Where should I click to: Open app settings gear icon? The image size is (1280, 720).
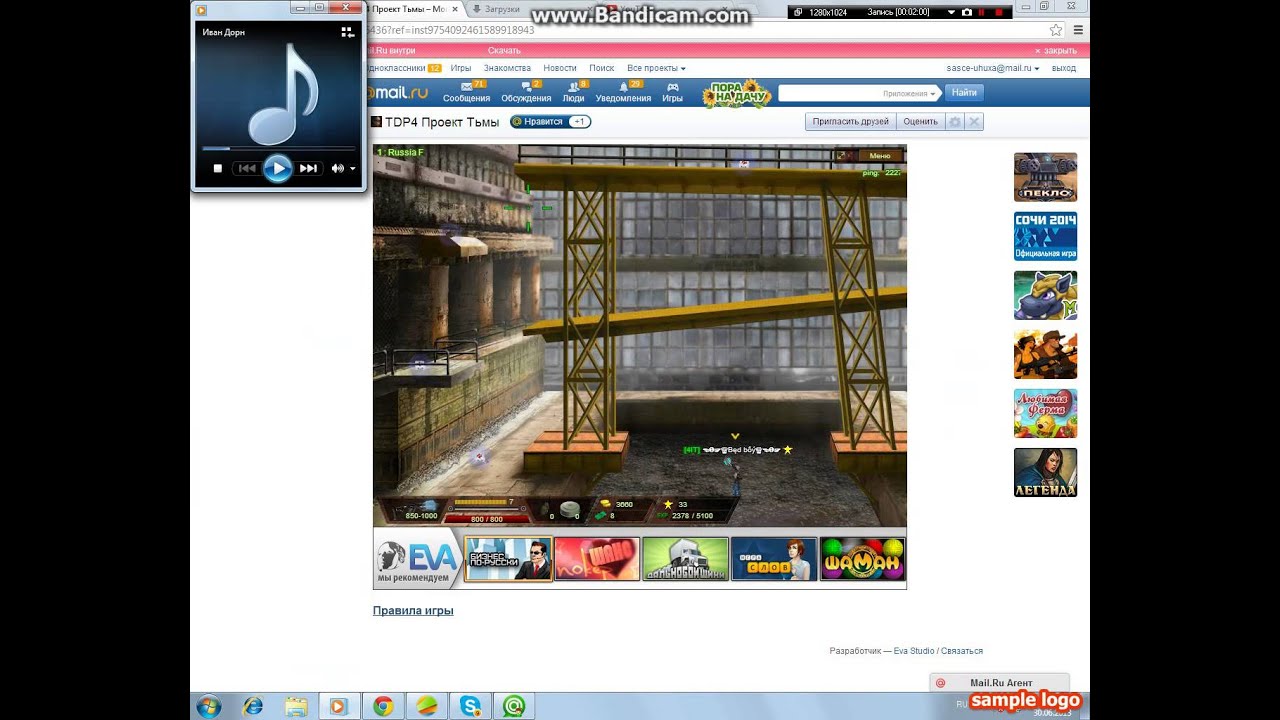coord(955,121)
